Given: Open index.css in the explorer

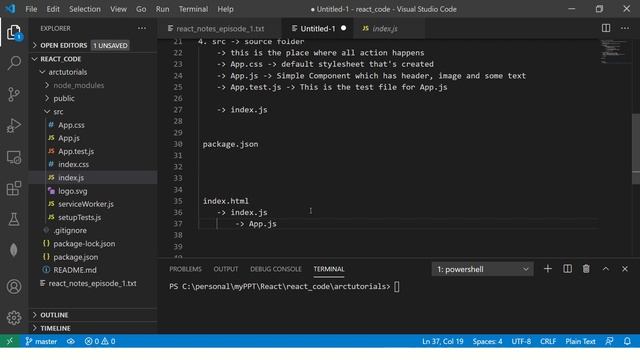Looking at the screenshot, I should coord(93,164).
